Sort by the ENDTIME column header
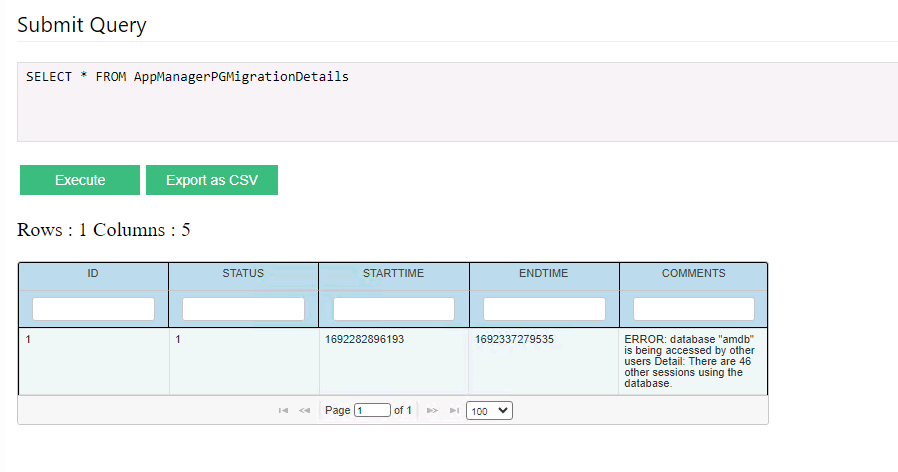Screen dimensions: 898x472 click(544, 273)
